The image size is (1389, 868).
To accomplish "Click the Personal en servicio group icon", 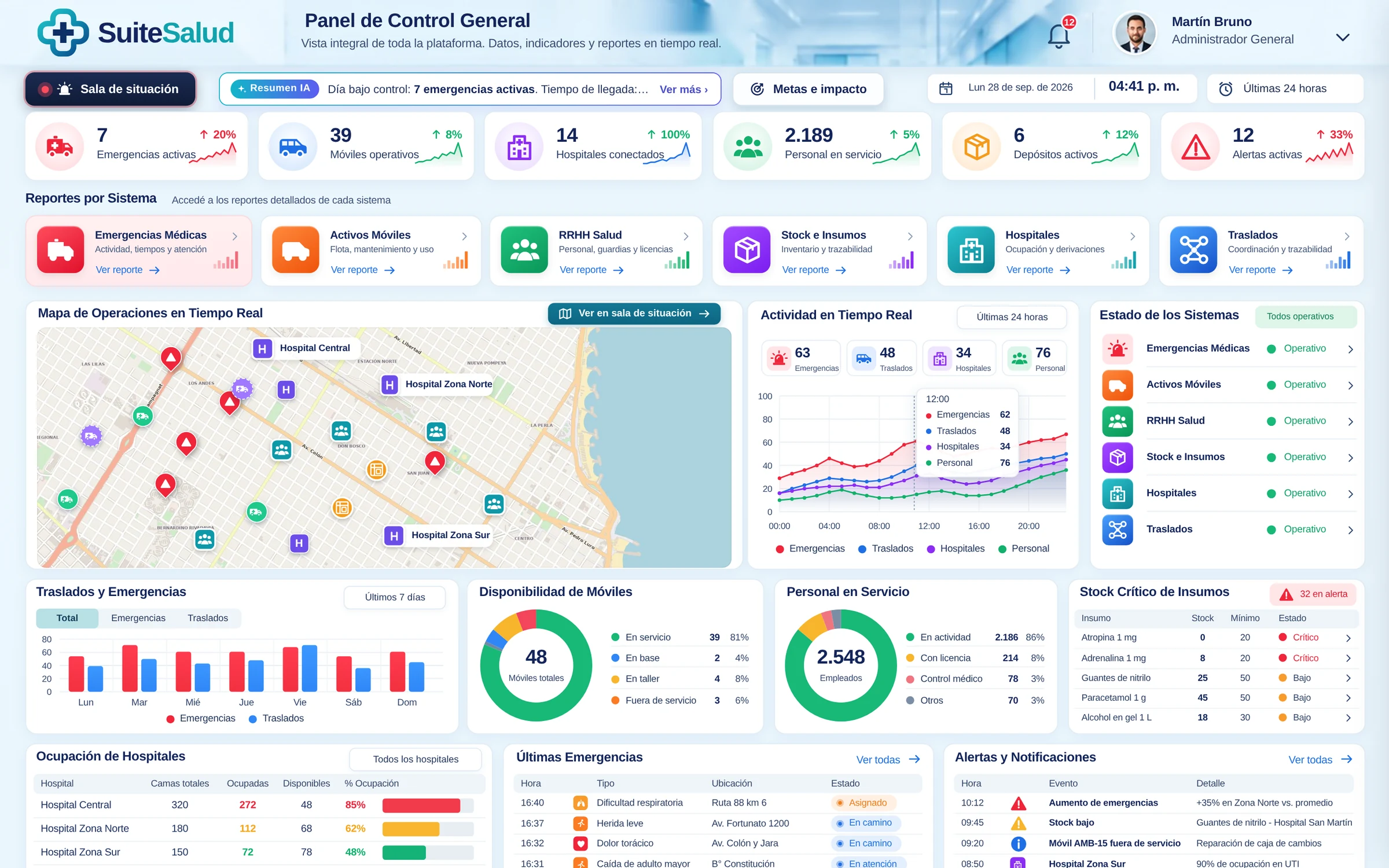I will 748,146.
